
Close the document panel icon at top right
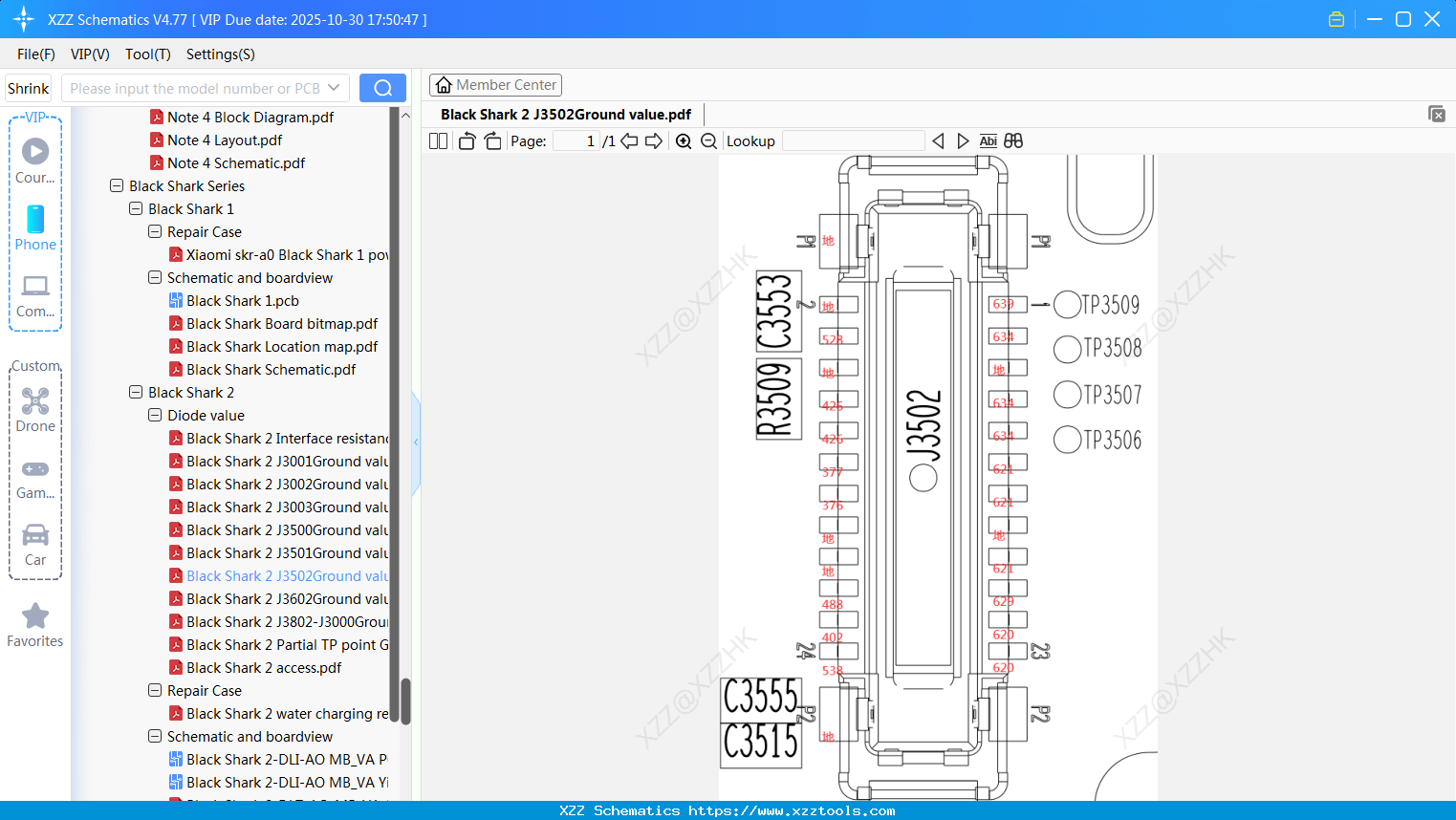1437,114
